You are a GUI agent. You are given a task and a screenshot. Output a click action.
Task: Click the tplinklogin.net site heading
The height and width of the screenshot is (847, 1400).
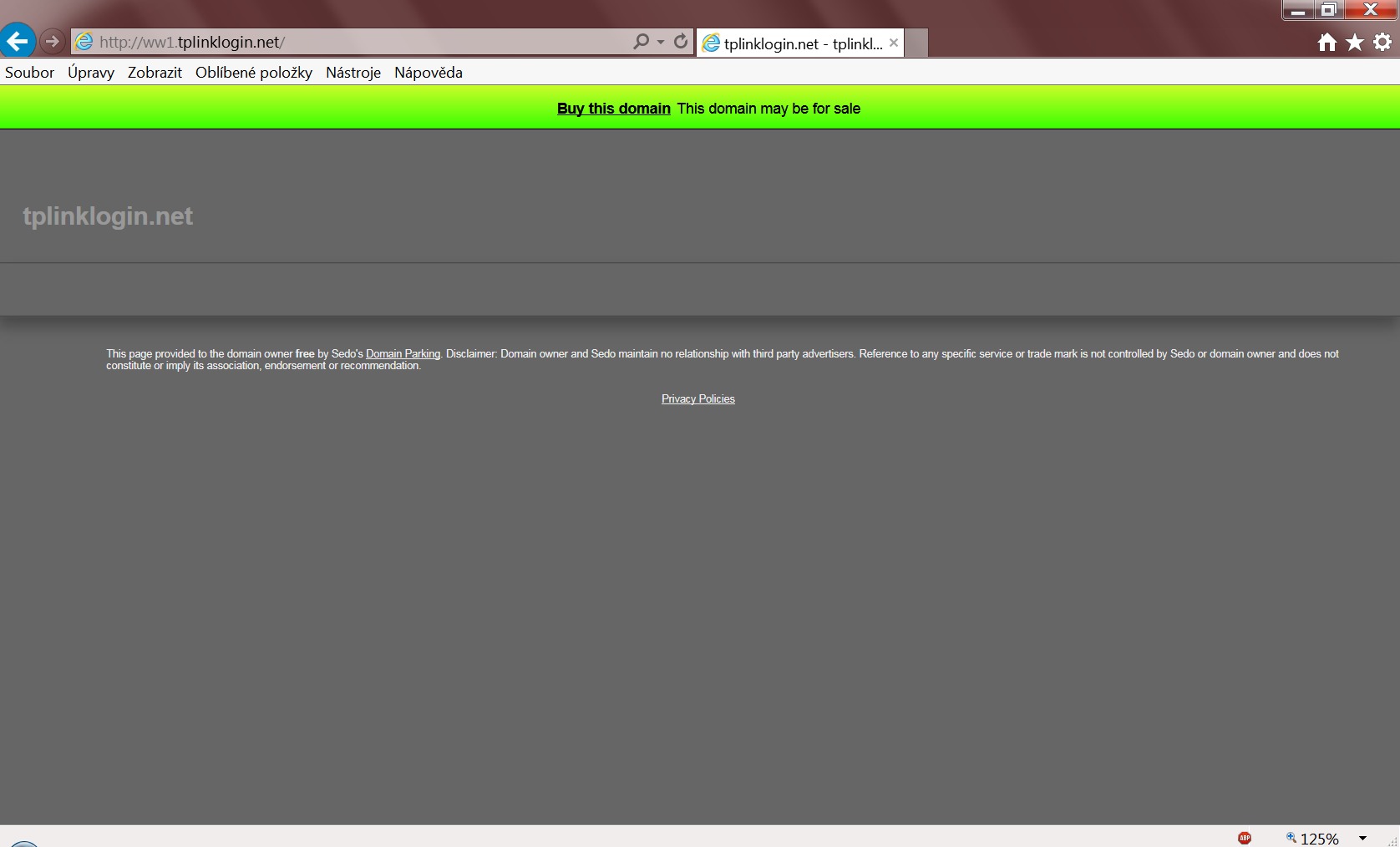coord(108,216)
